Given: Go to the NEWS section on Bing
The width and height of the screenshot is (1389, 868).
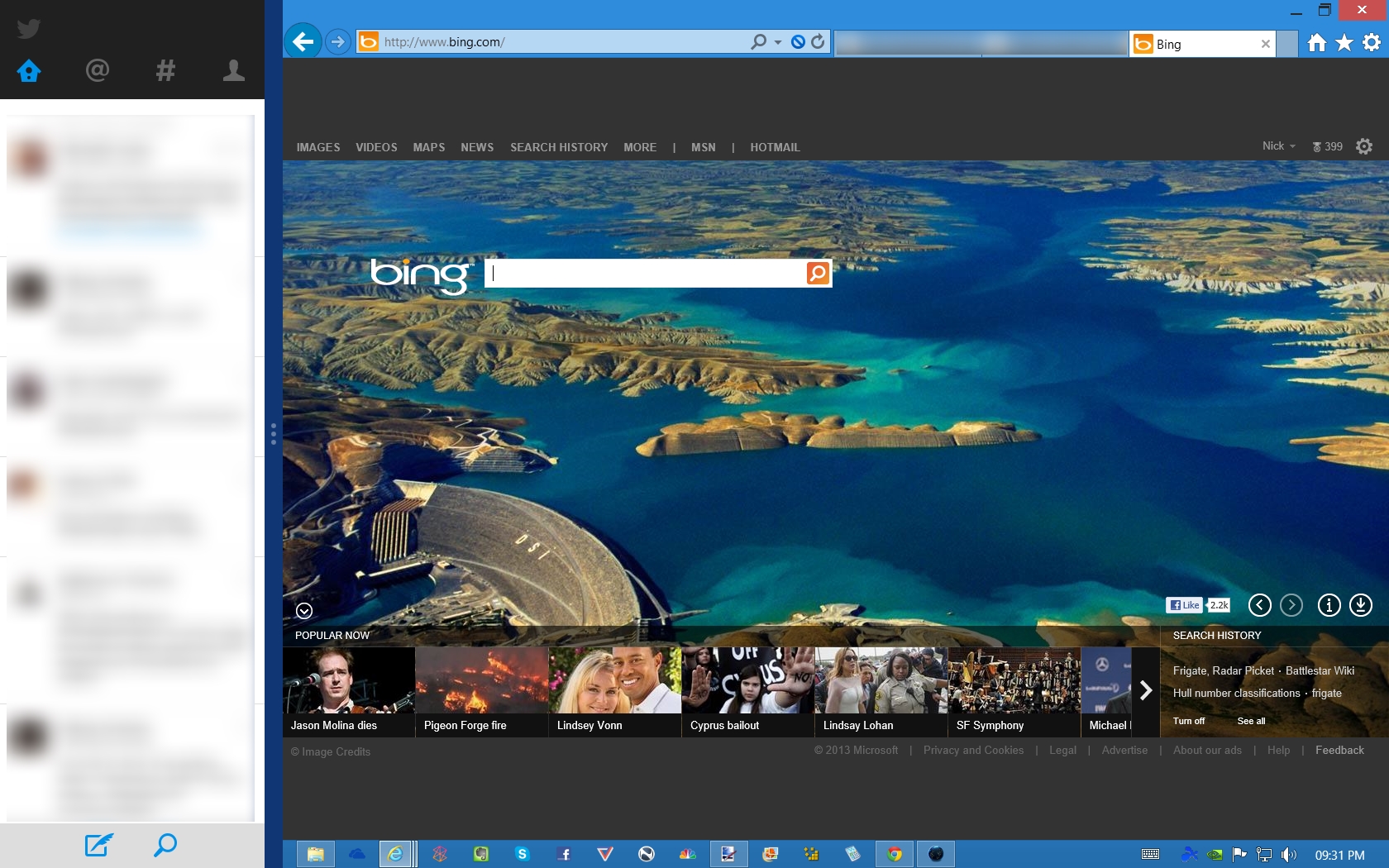Looking at the screenshot, I should coord(477,147).
